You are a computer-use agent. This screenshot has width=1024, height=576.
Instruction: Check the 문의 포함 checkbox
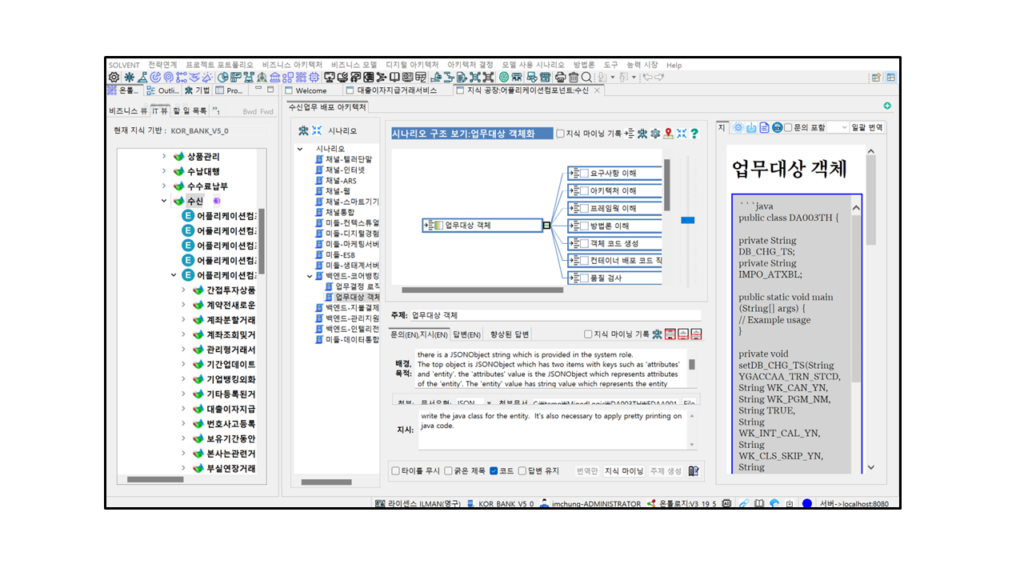(x=788, y=128)
